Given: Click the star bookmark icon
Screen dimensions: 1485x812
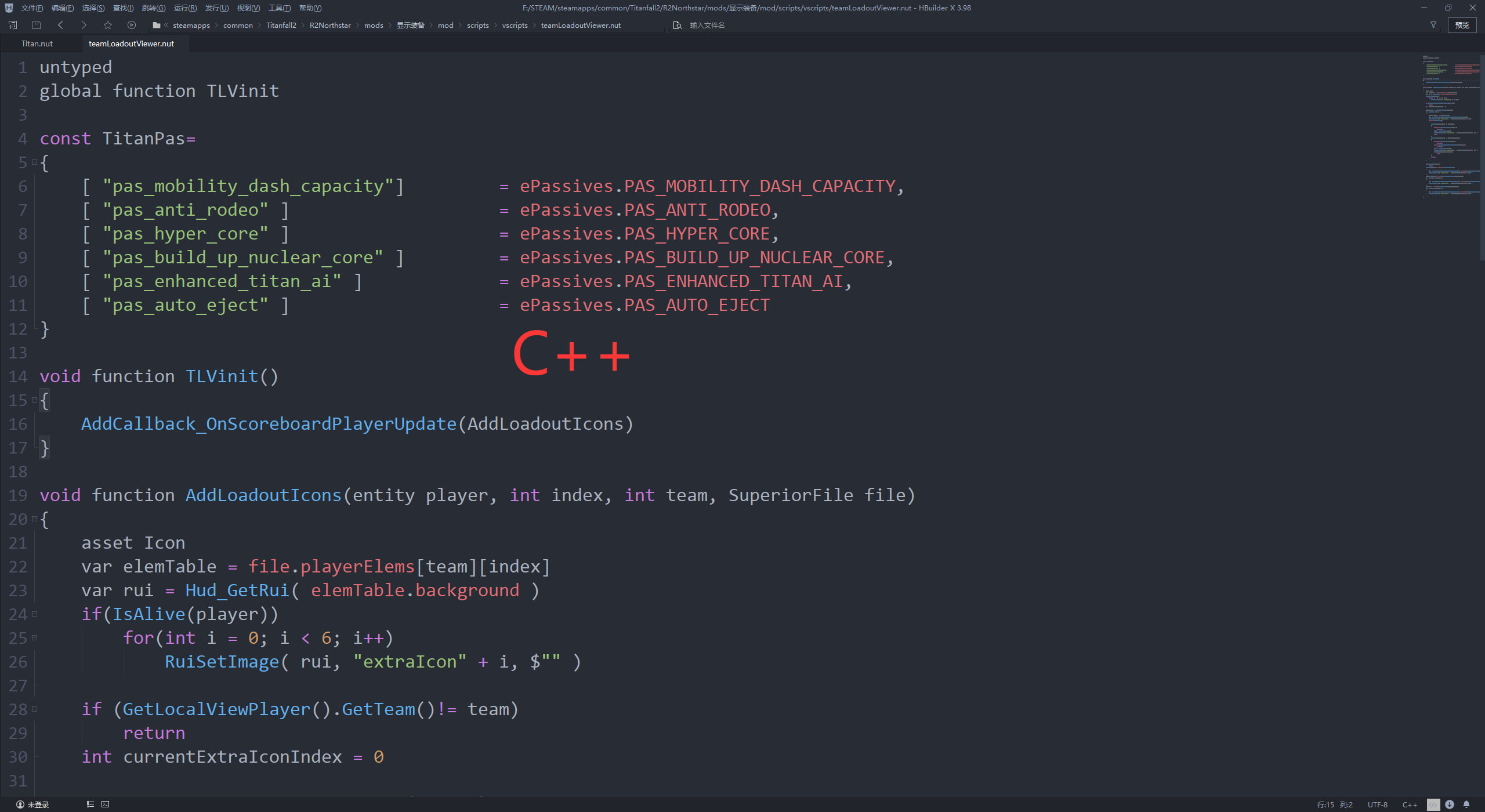Looking at the screenshot, I should [108, 25].
